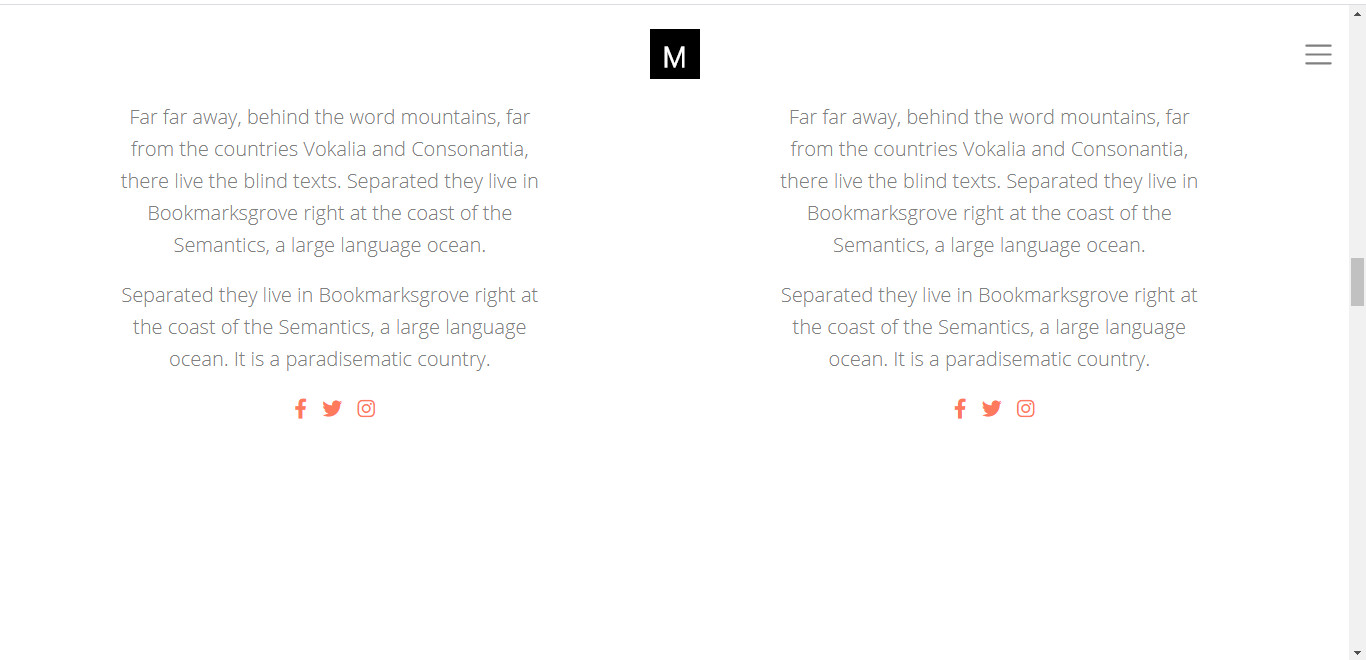This screenshot has width=1366, height=660.
Task: Click the right column Instagram icon
Action: click(1026, 408)
